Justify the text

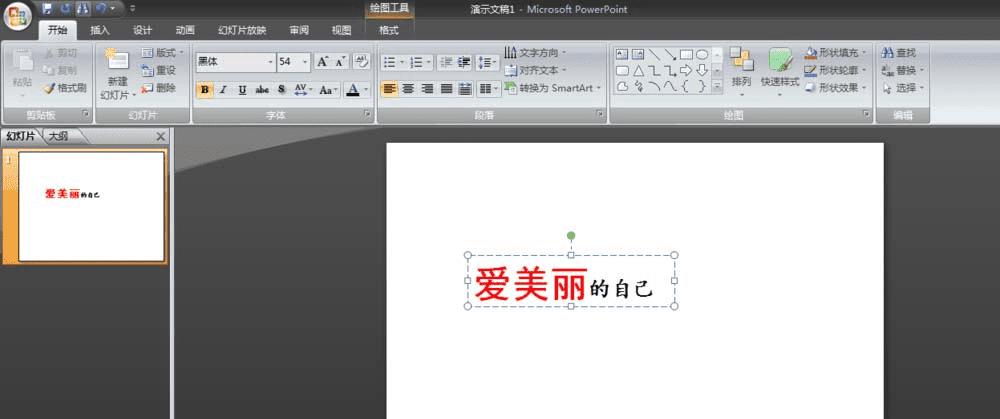pos(446,89)
